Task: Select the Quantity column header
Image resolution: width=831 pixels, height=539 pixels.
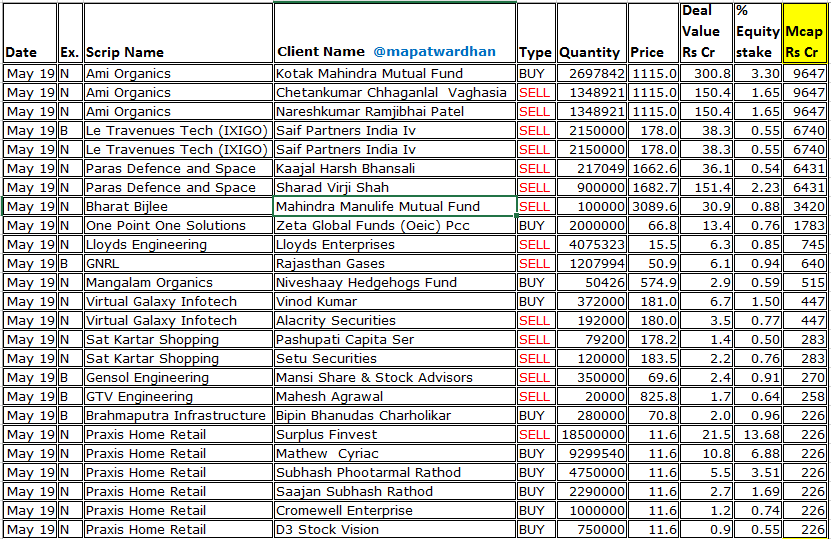Action: pyautogui.click(x=591, y=33)
